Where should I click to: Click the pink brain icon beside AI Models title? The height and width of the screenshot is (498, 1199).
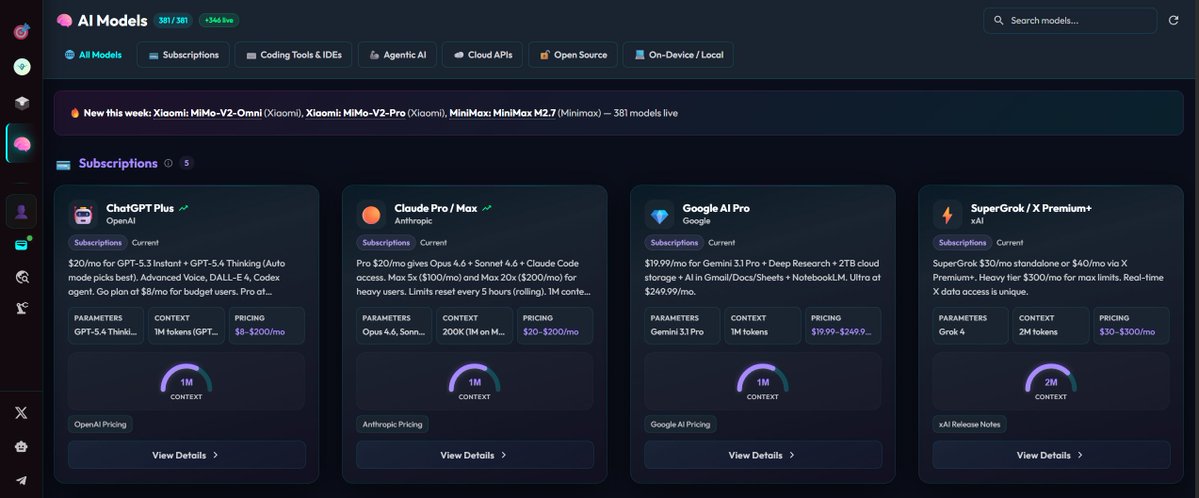tap(64, 21)
